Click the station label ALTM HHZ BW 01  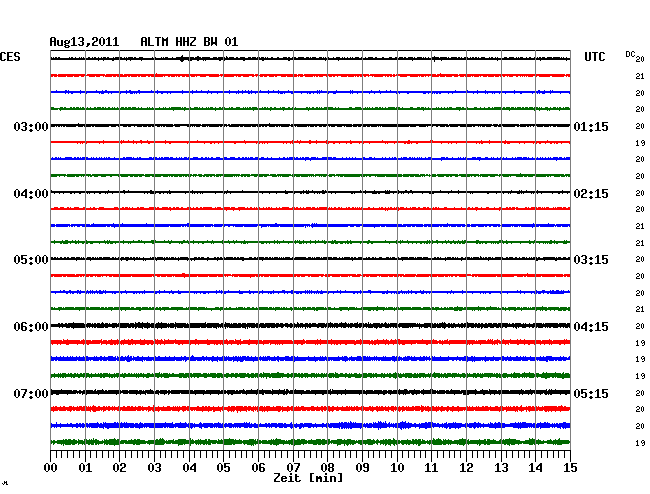coord(189,42)
